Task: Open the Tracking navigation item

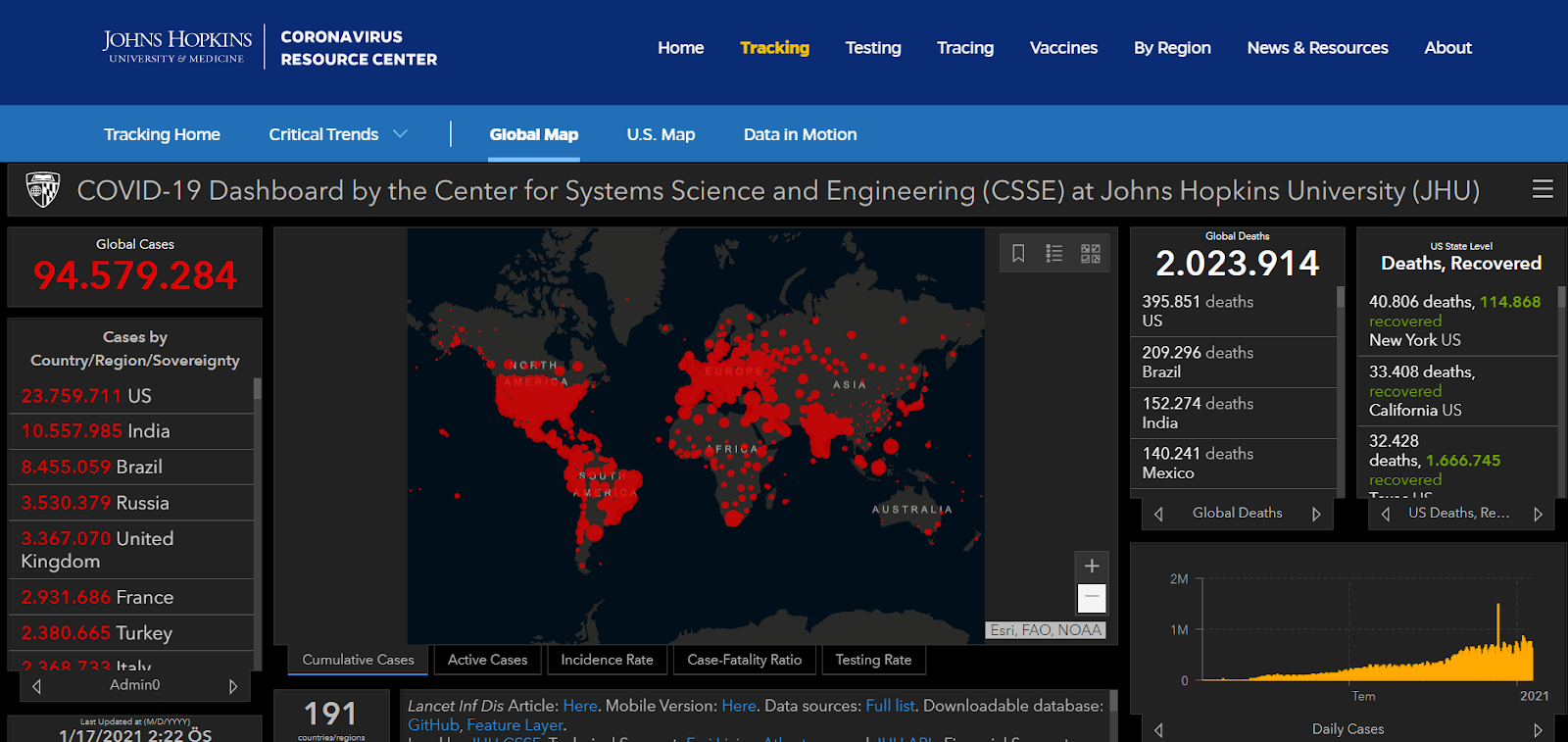Action: (774, 47)
